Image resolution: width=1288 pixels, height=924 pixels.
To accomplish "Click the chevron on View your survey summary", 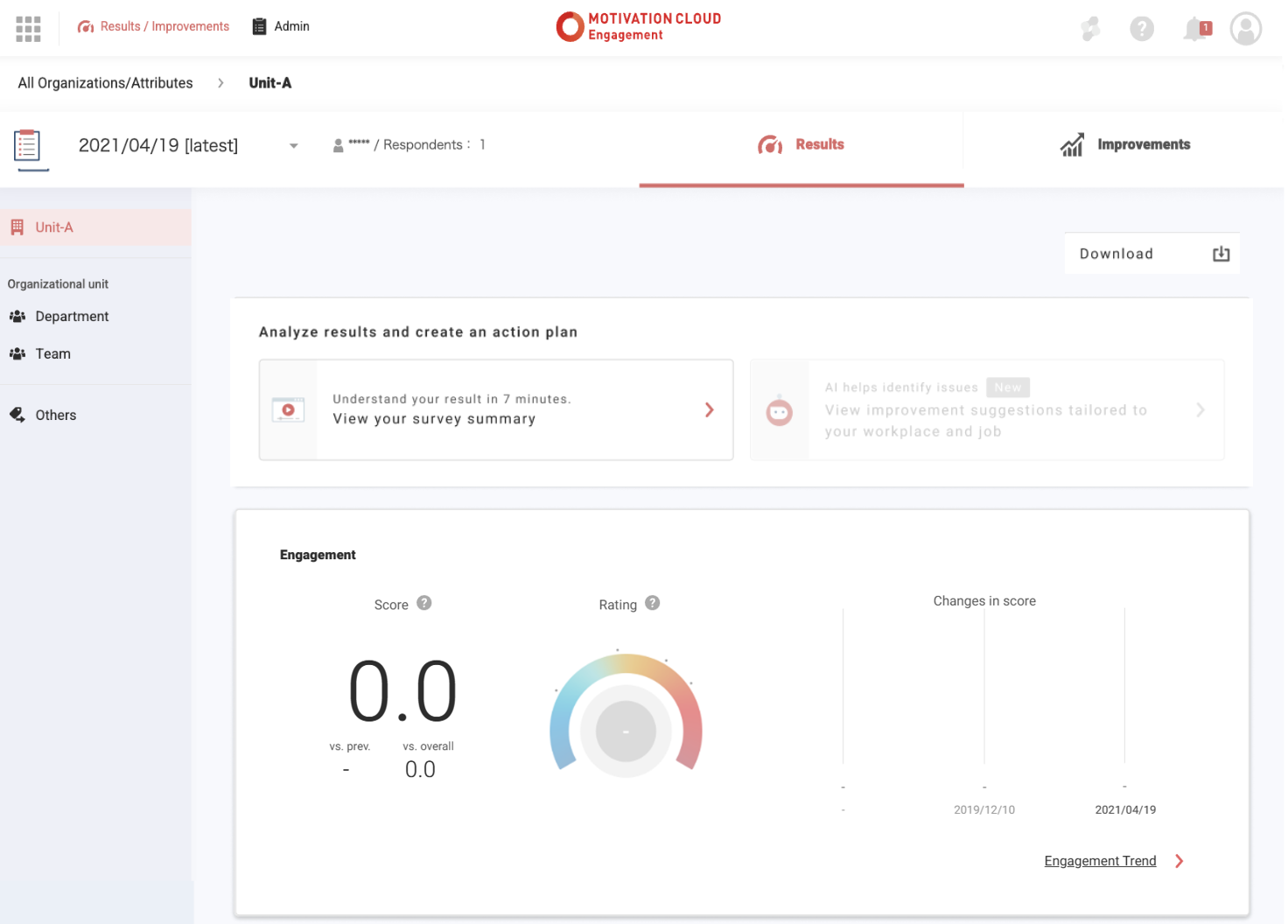I will click(x=709, y=409).
